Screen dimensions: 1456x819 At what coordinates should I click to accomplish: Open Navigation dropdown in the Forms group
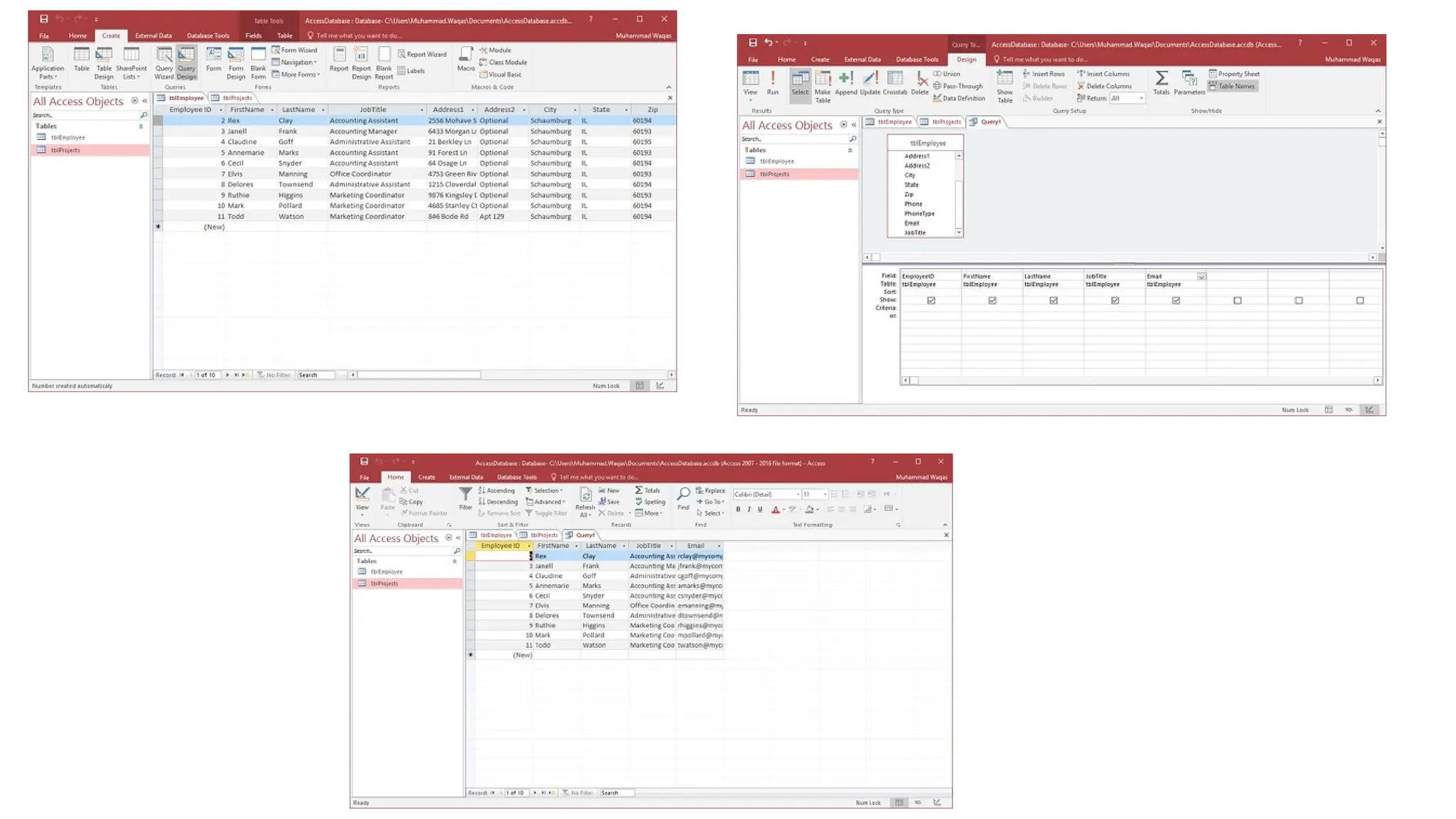[x=294, y=63]
